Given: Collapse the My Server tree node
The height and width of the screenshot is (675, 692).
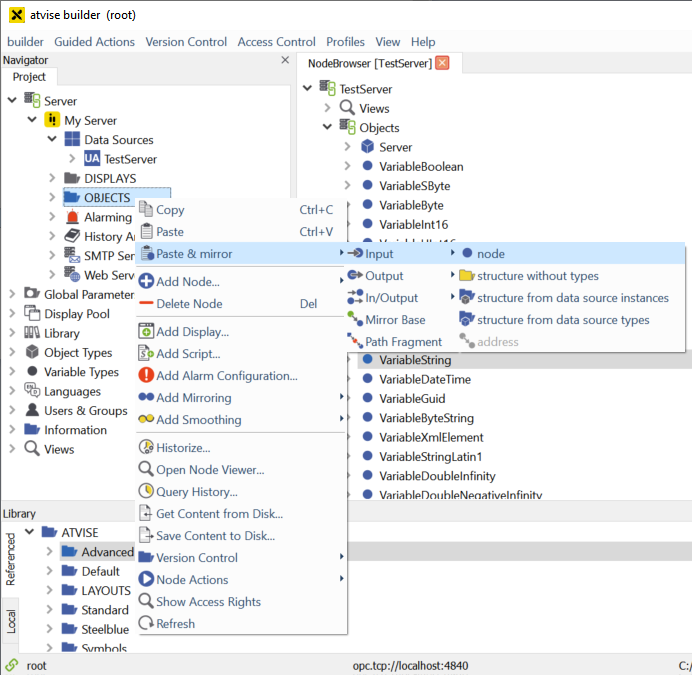Looking at the screenshot, I should pyautogui.click(x=32, y=121).
